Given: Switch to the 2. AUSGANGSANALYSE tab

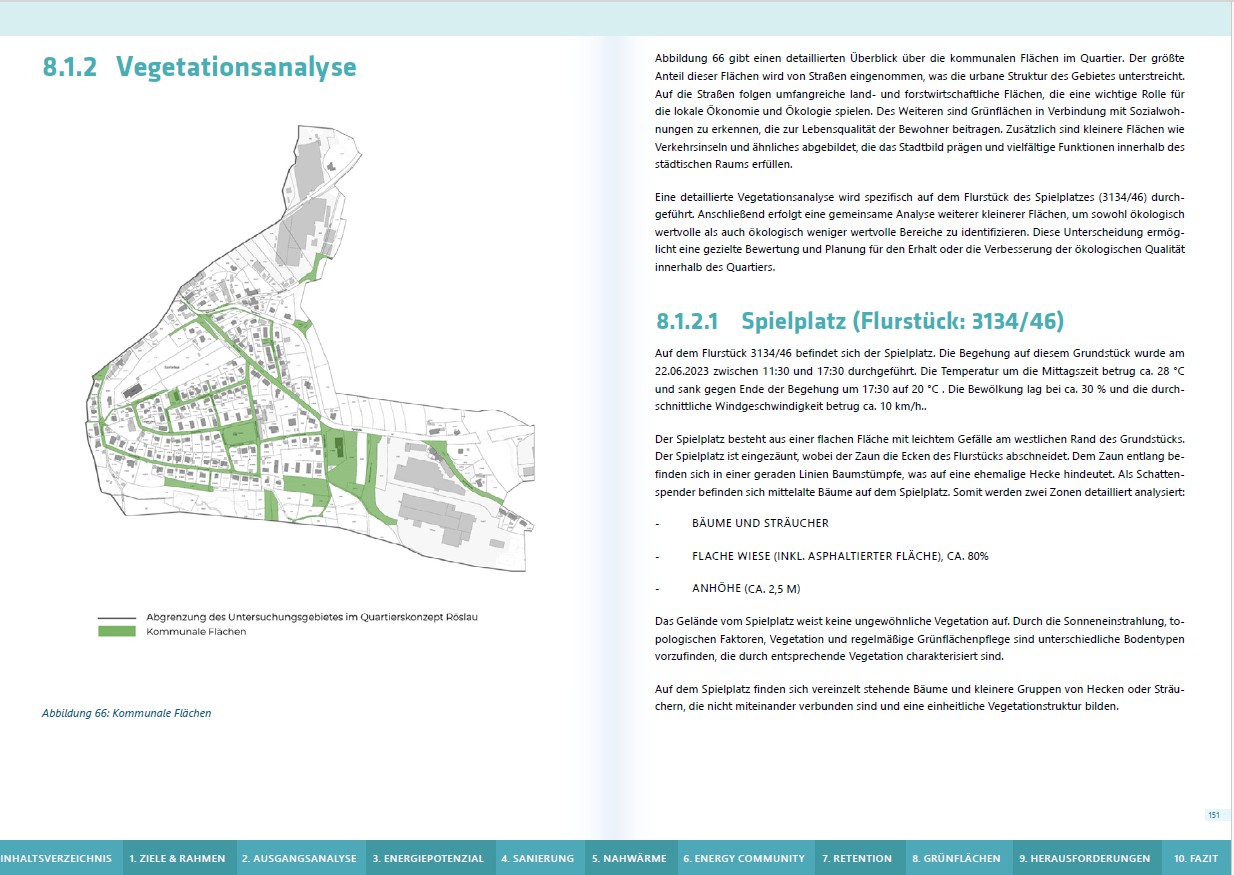Looking at the screenshot, I should (300, 858).
